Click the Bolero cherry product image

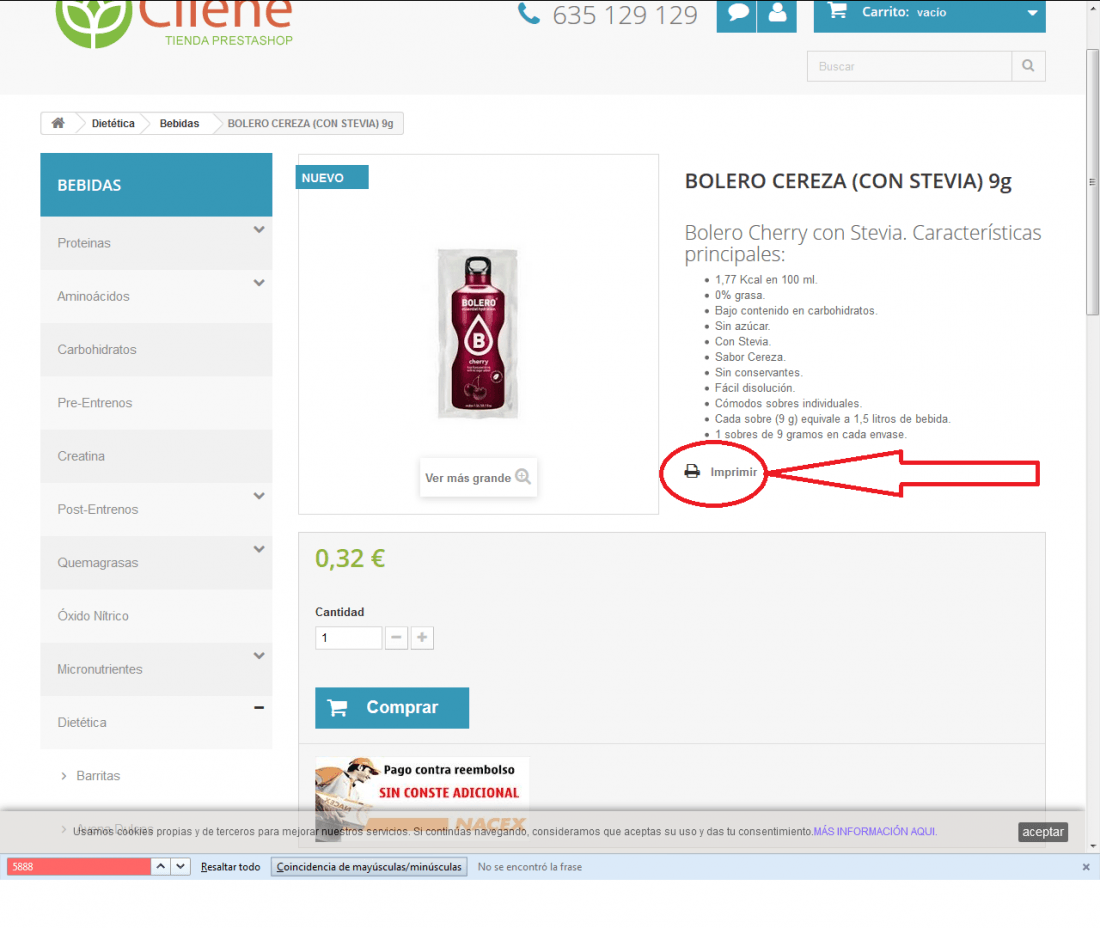(x=478, y=333)
